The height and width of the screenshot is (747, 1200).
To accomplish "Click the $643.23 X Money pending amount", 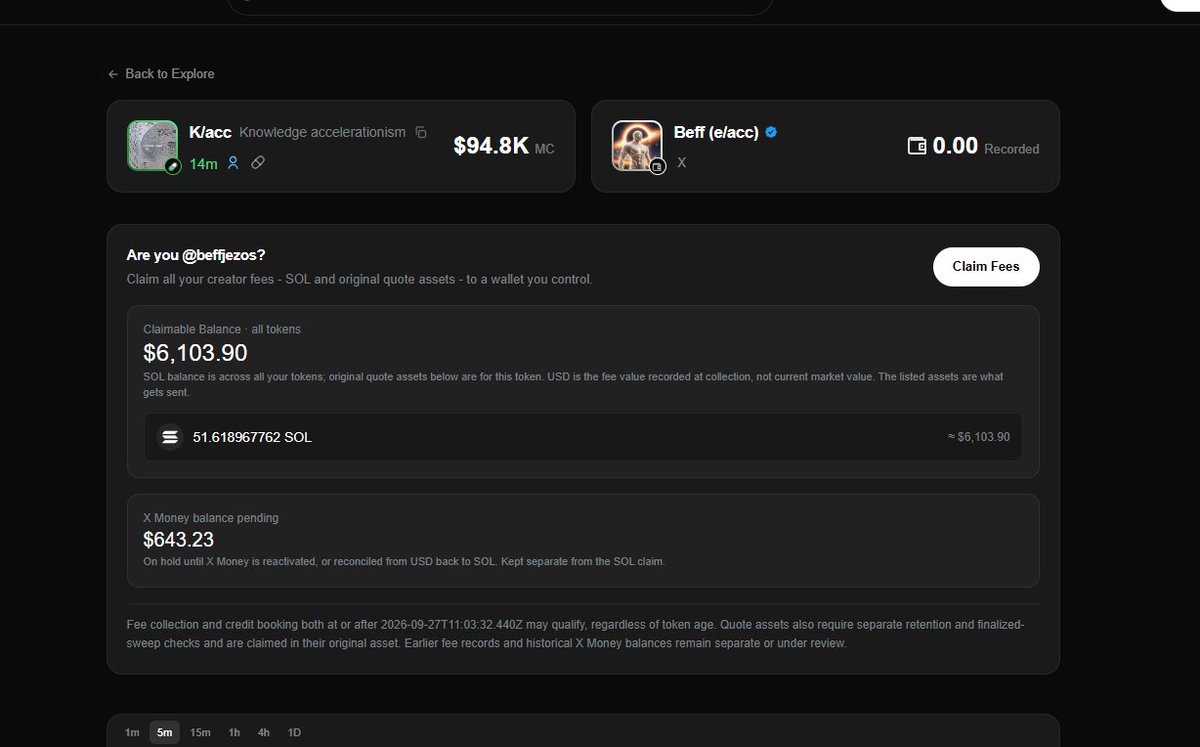I will [x=179, y=539].
